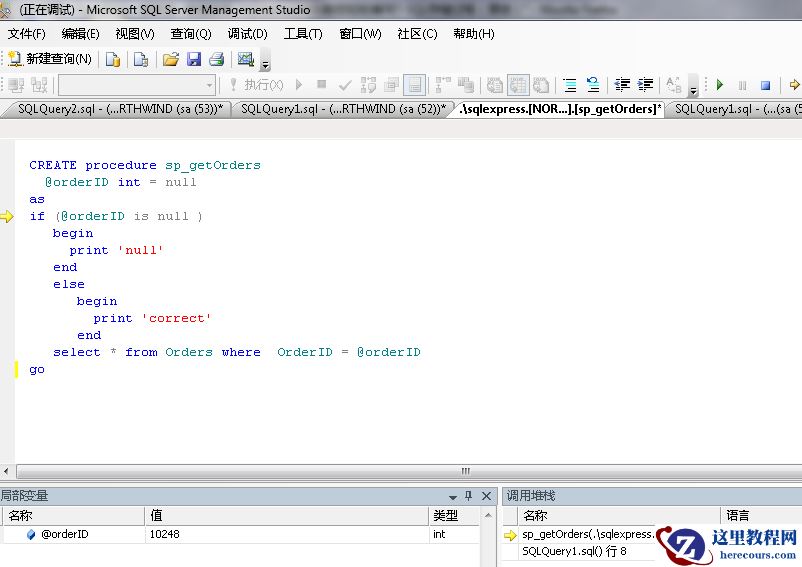Viewport: 802px width, 567px height.
Task: Select Results to File icon
Action: click(x=541, y=85)
